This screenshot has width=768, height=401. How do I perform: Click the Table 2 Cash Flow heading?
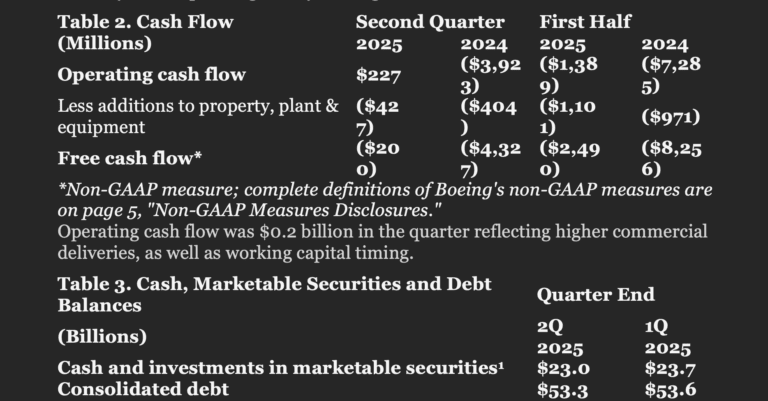pyautogui.click(x=143, y=22)
